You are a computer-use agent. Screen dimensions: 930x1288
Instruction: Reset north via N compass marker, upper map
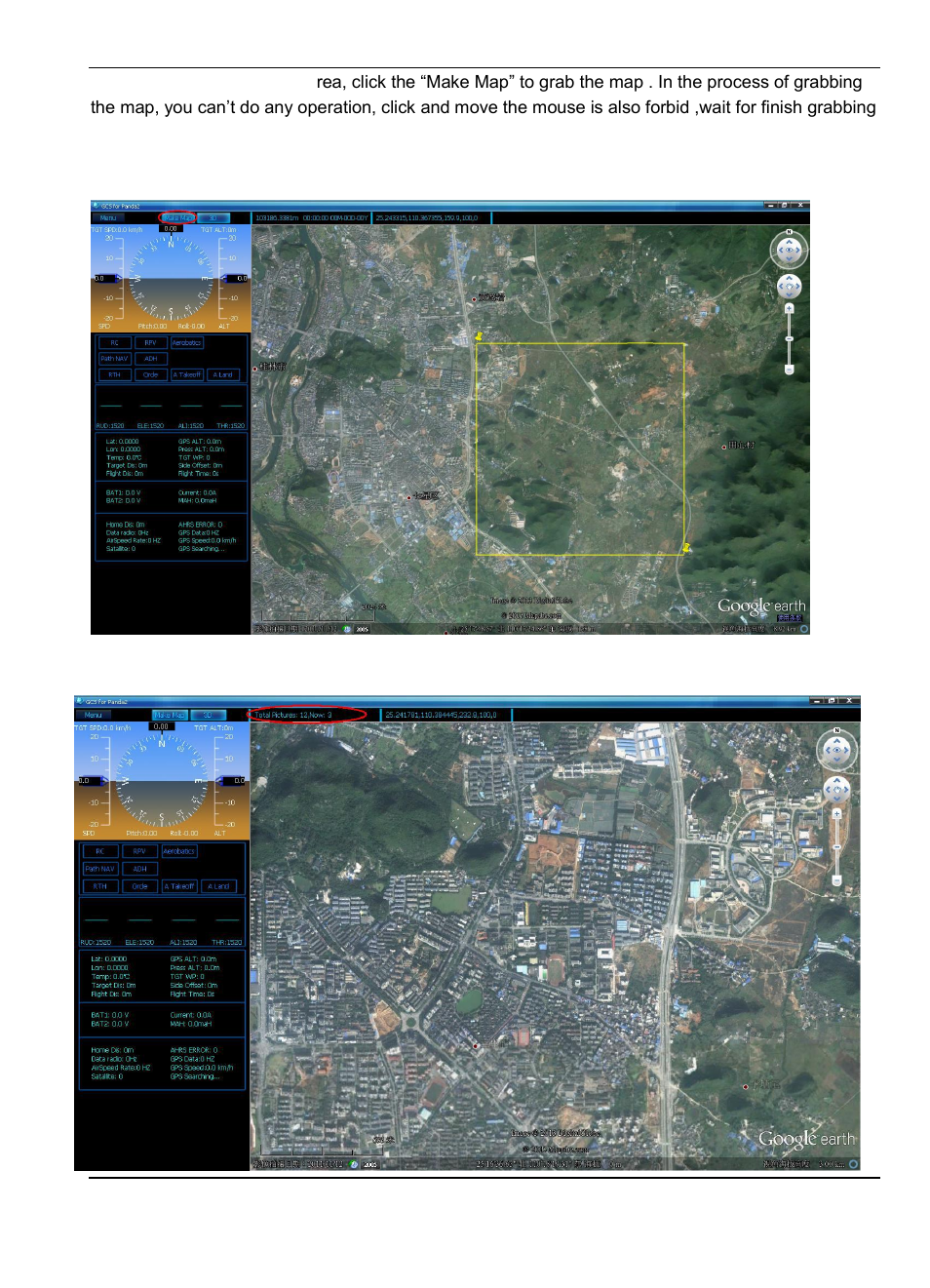click(x=789, y=232)
